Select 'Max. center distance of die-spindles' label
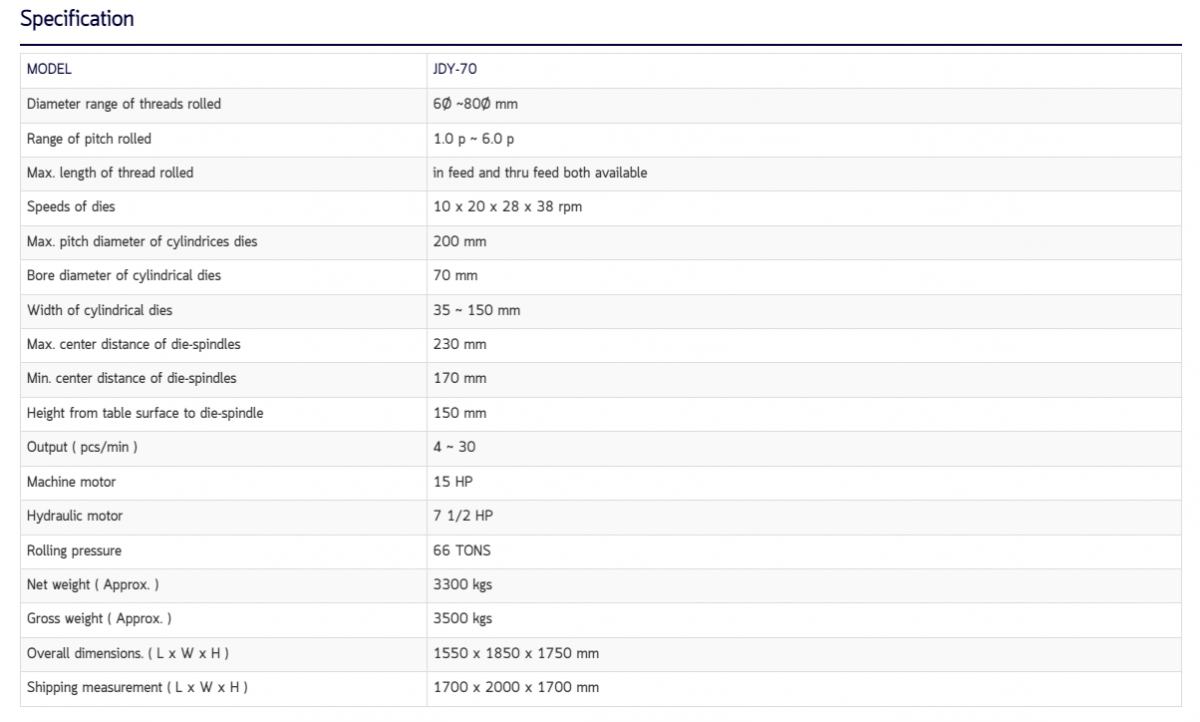 pyautogui.click(x=134, y=344)
